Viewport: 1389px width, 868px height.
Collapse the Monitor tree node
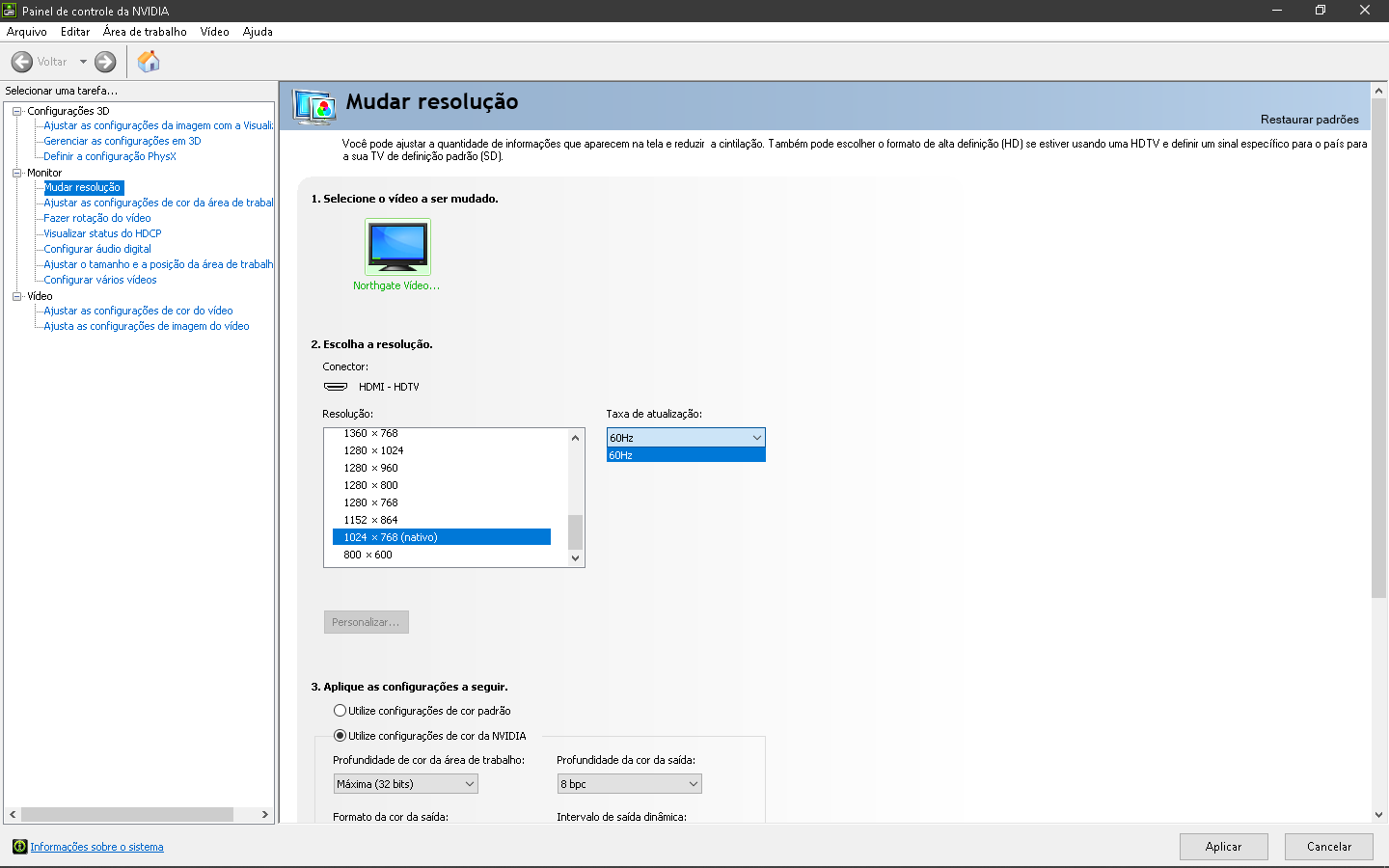[x=16, y=173]
